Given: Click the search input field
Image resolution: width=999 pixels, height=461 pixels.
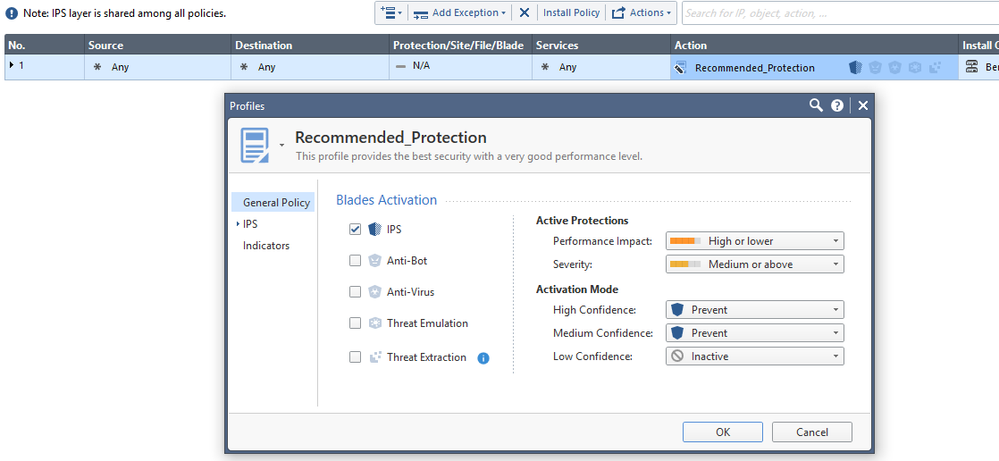Looking at the screenshot, I should [x=838, y=13].
